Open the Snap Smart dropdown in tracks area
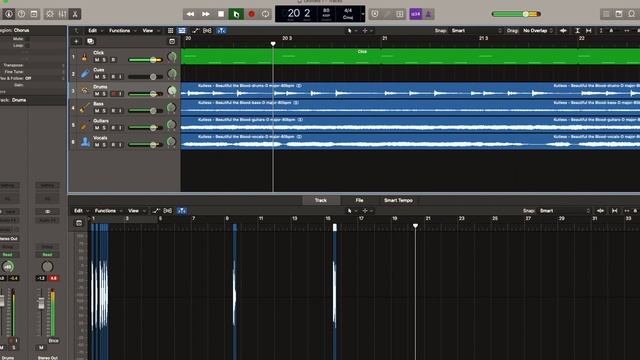The height and width of the screenshot is (360, 640). (476, 31)
